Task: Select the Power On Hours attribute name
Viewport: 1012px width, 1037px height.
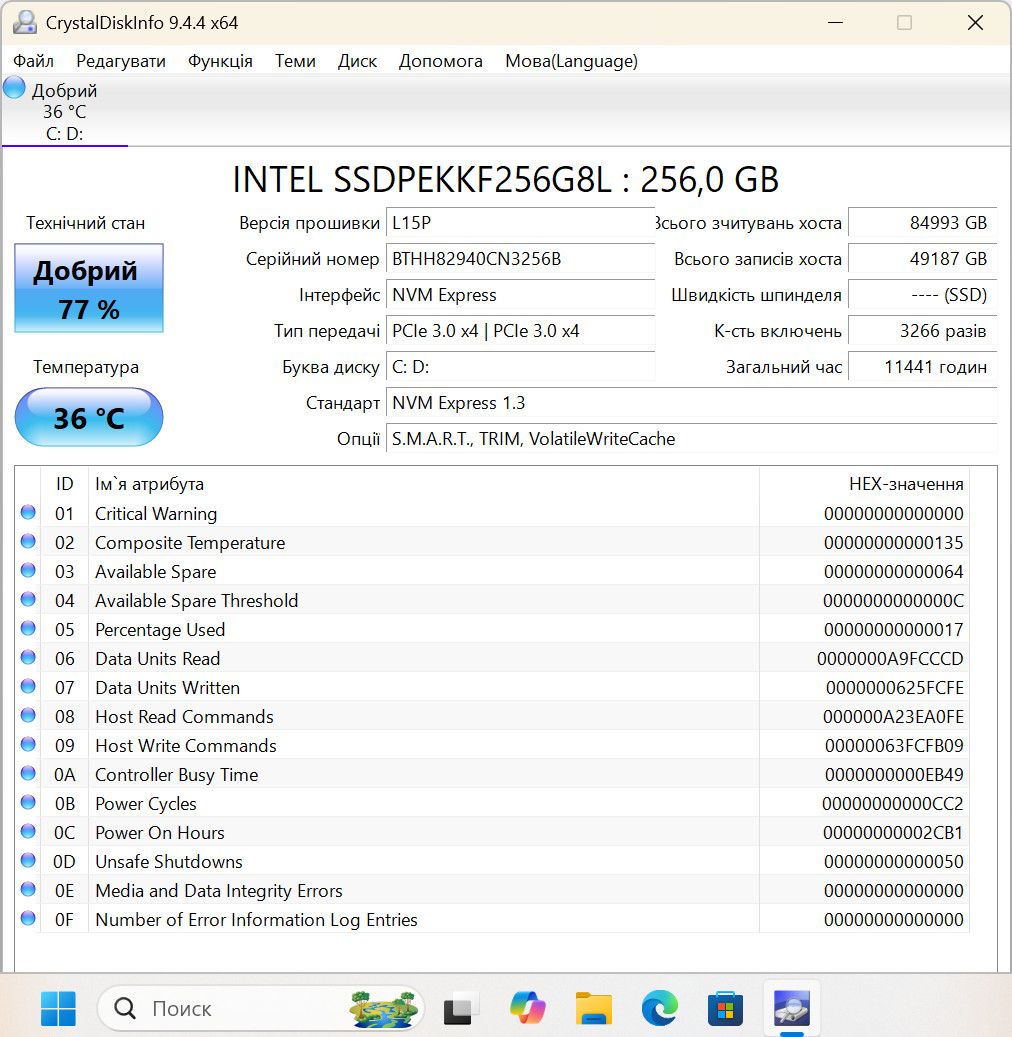Action: pyautogui.click(x=159, y=833)
